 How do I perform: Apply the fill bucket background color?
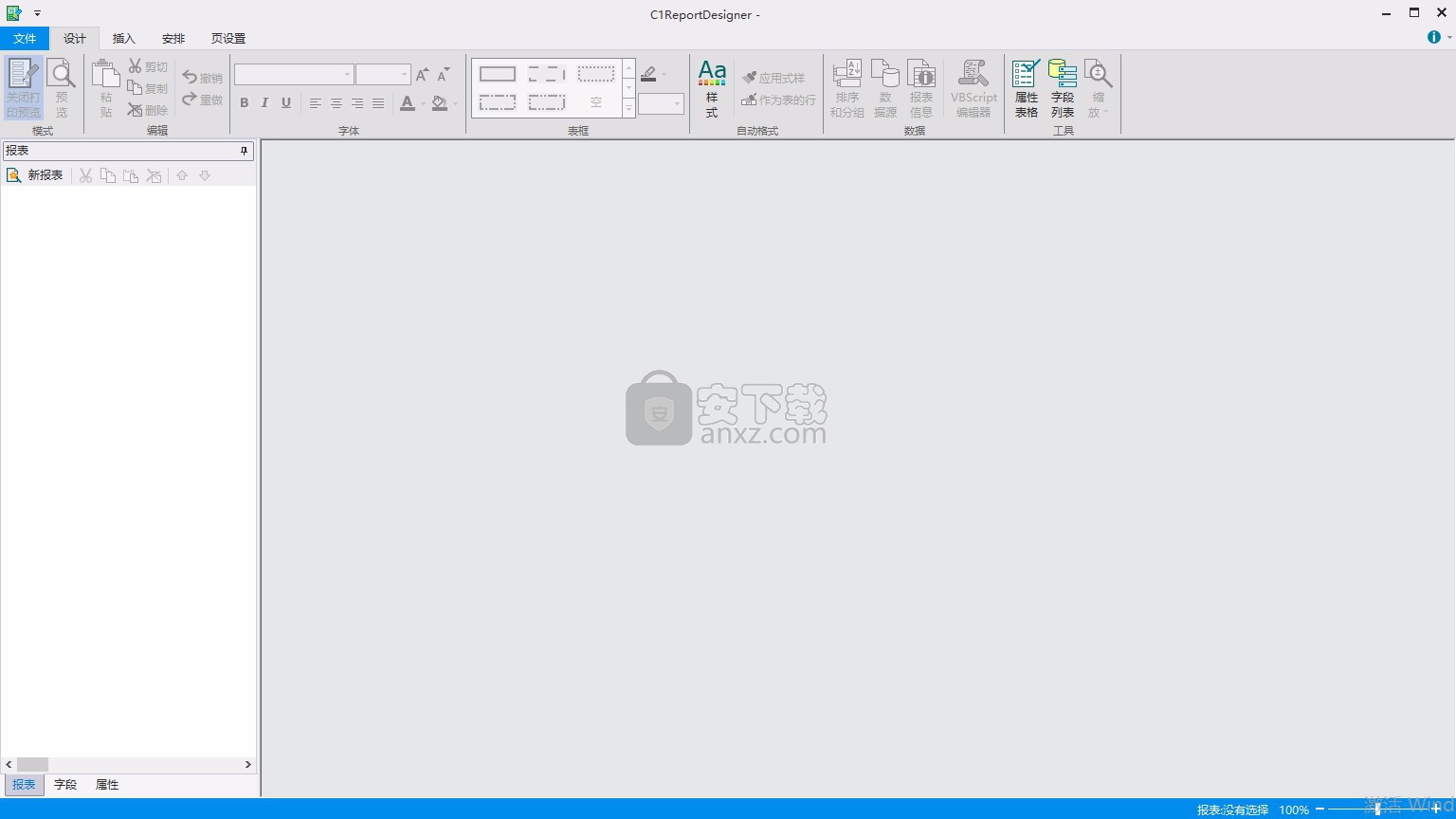point(439,102)
